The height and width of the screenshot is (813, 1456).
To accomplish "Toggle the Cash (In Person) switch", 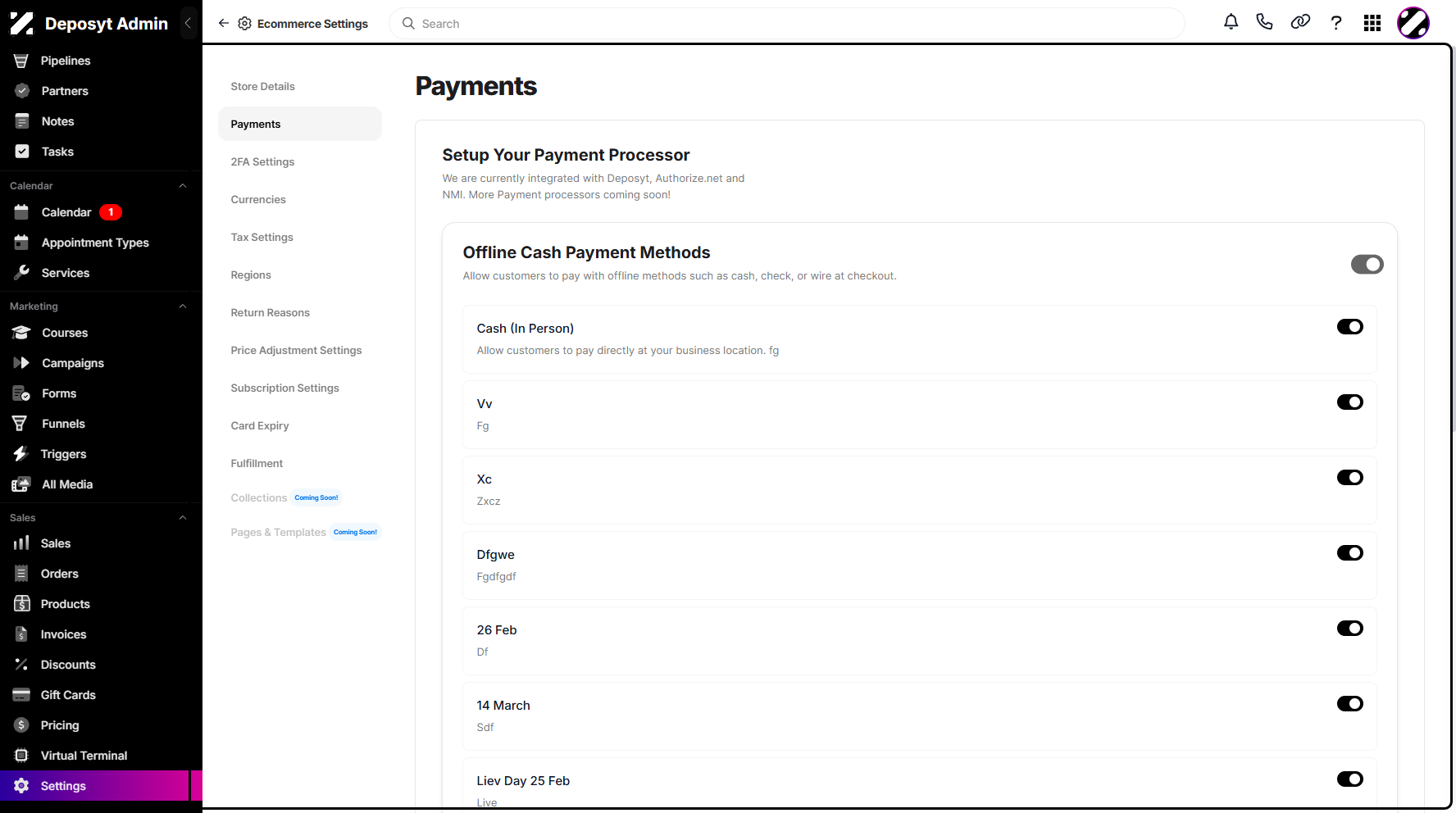I will [1349, 327].
